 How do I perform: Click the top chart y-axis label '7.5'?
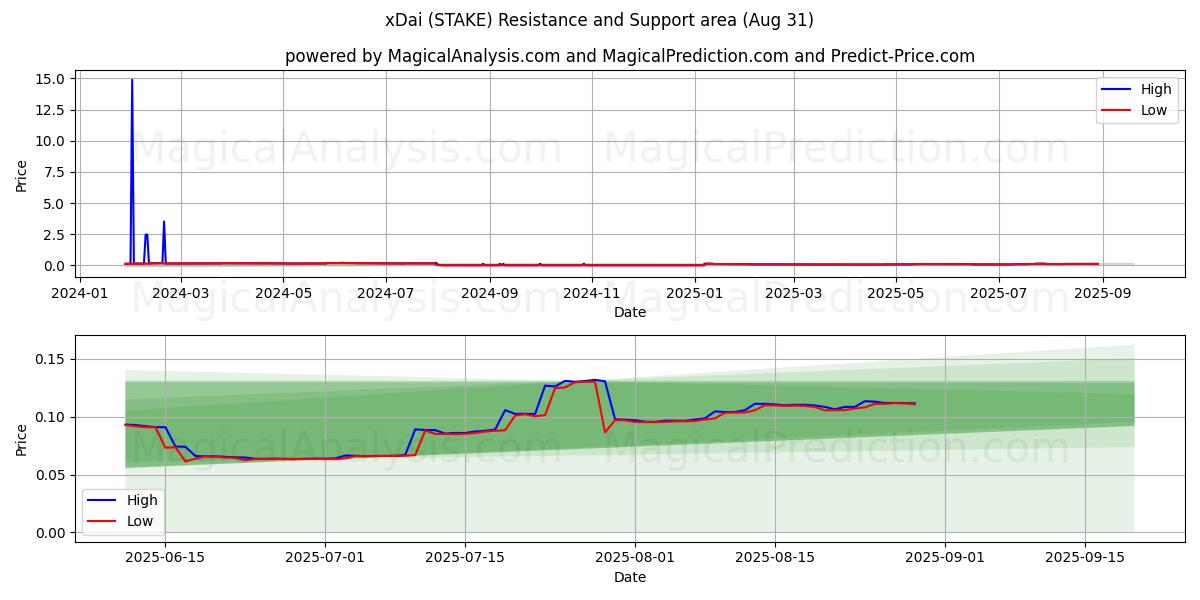(x=55, y=172)
